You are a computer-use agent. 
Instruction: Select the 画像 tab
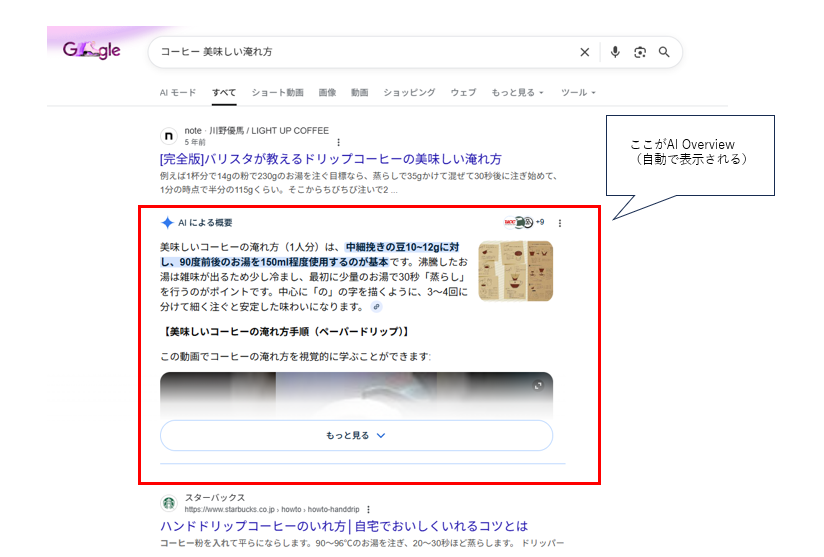tap(327, 93)
